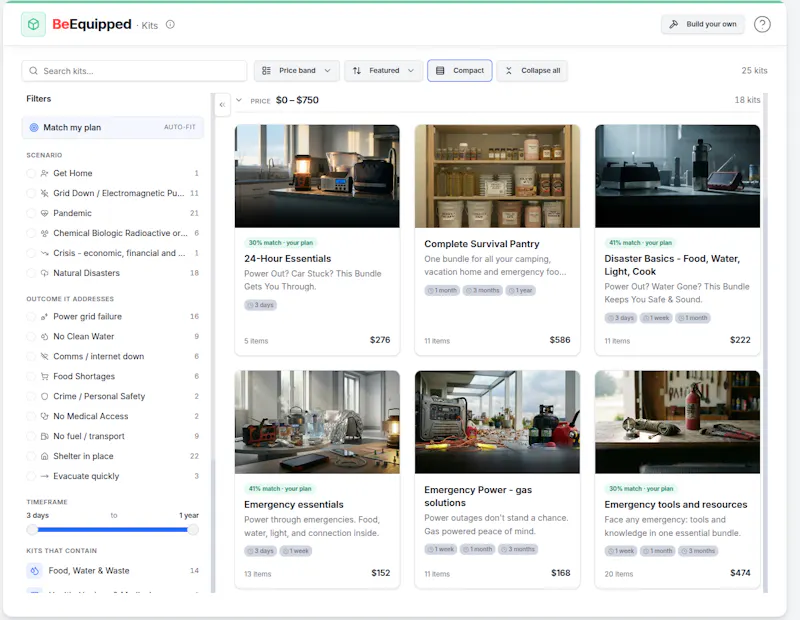Check the Shelter in place checkbox
Screen dimensions: 800x620
pos(31,456)
